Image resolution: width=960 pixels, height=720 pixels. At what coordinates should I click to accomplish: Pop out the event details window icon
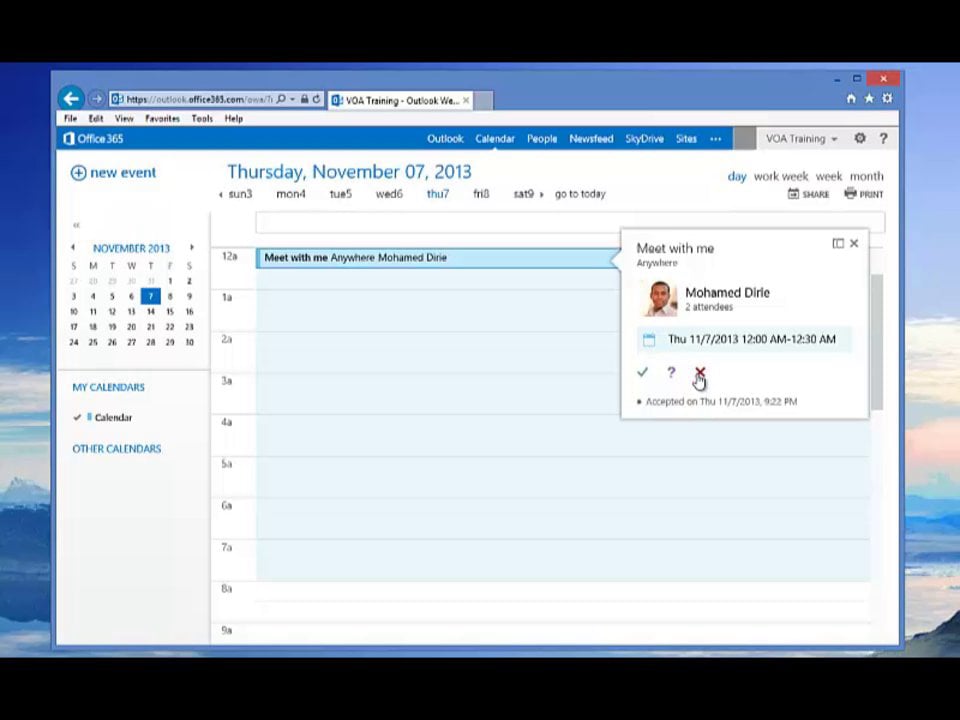point(838,244)
